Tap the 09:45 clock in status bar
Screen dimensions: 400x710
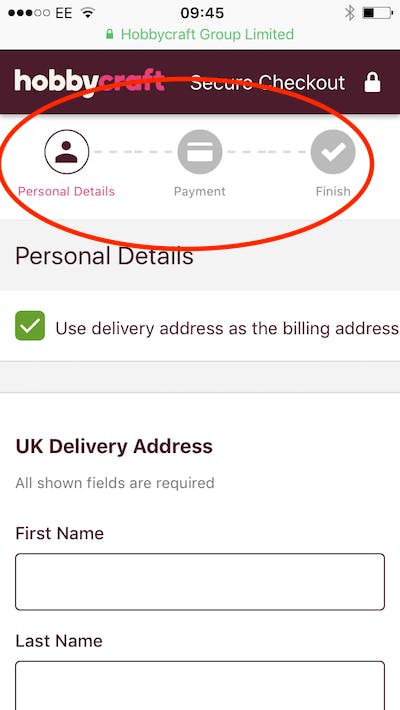[x=200, y=13]
